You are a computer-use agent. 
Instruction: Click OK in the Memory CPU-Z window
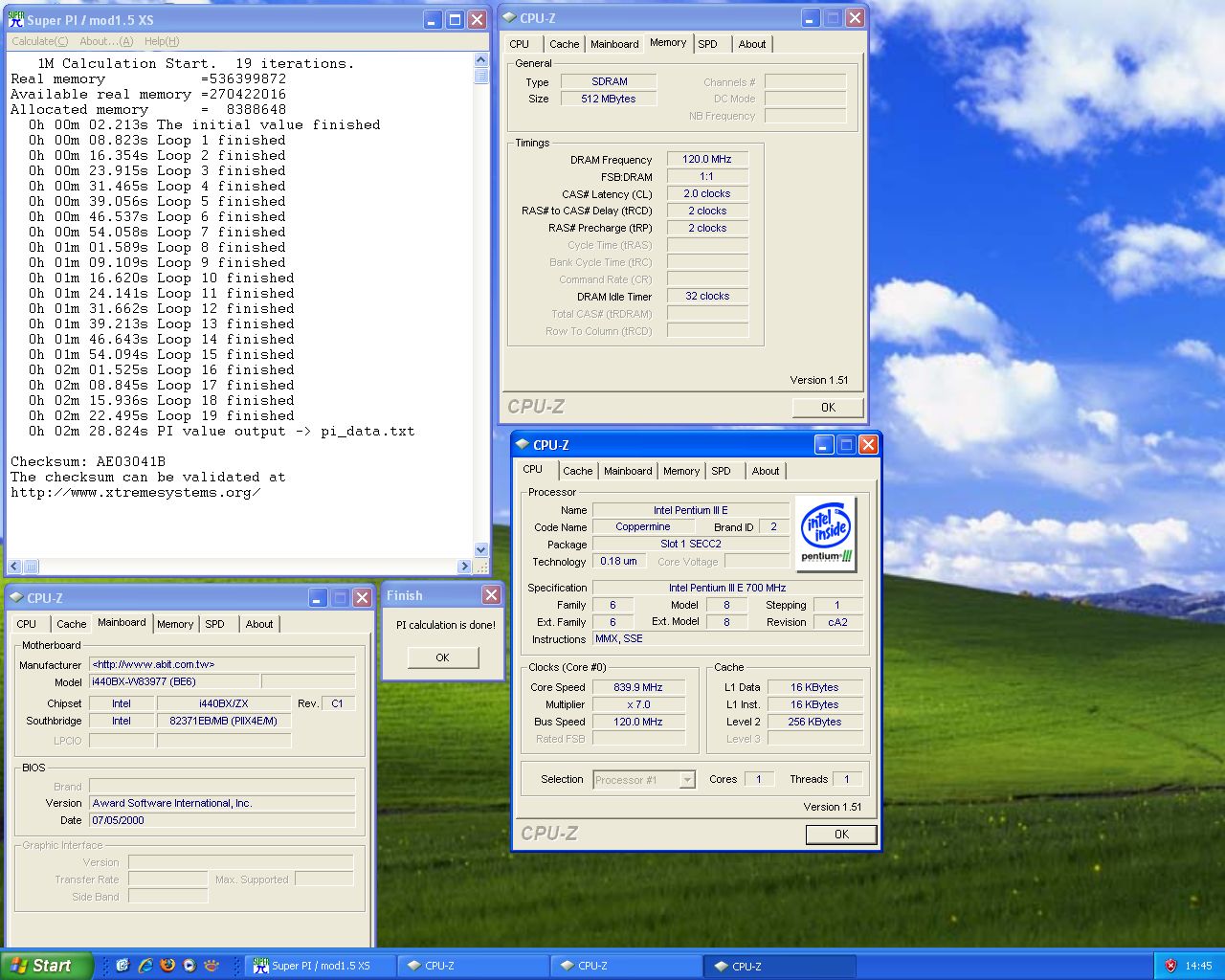(x=828, y=407)
